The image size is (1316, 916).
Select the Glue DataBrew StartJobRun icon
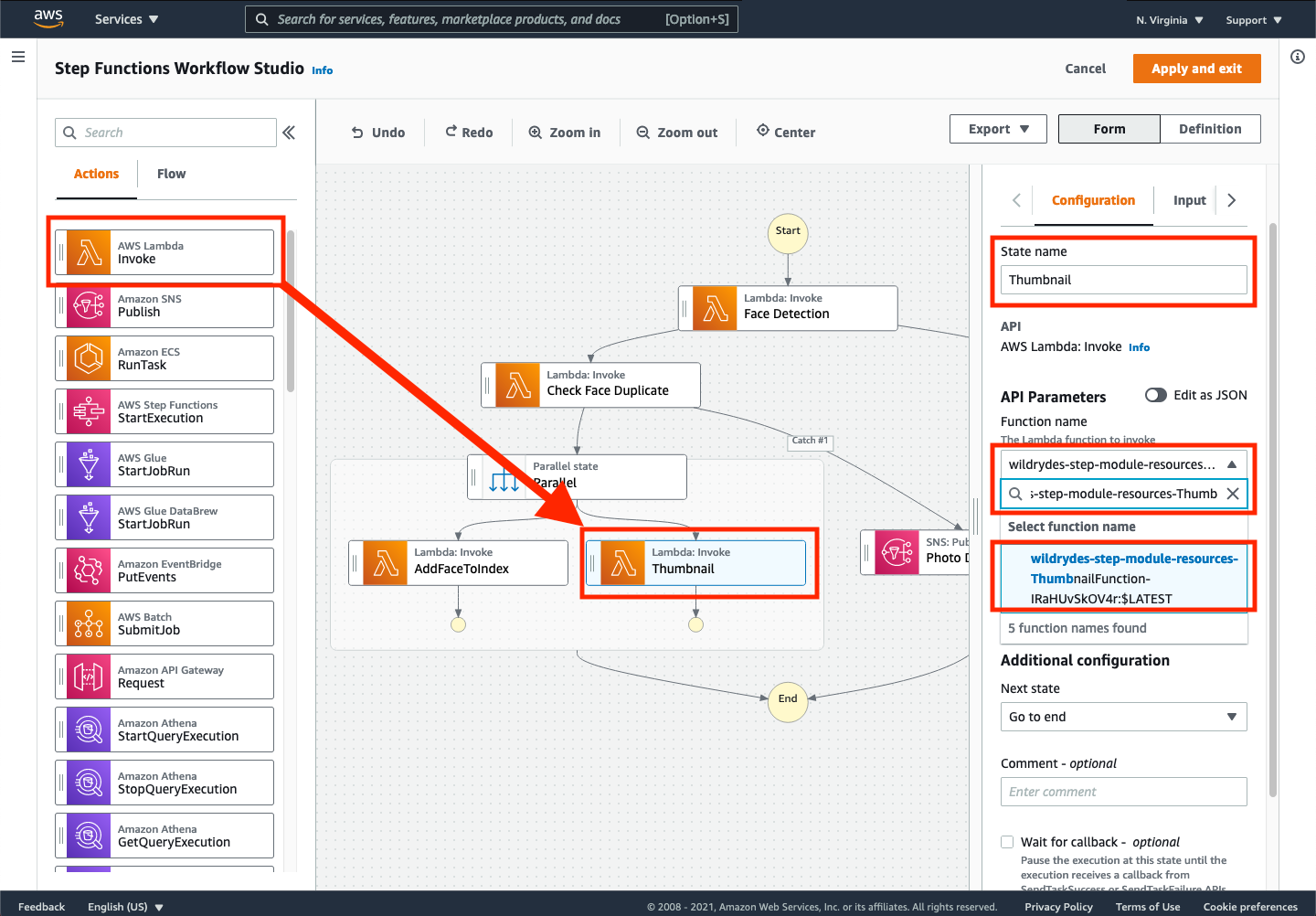89,517
